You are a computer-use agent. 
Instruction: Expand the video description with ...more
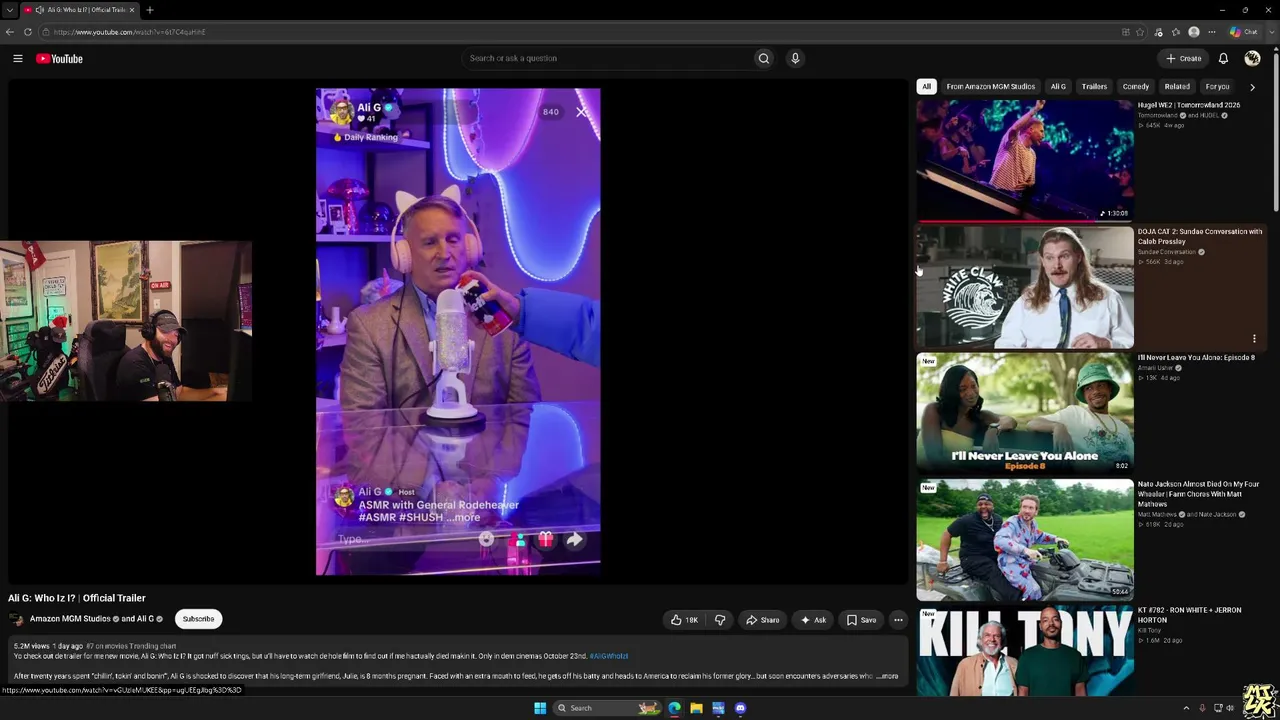(887, 676)
